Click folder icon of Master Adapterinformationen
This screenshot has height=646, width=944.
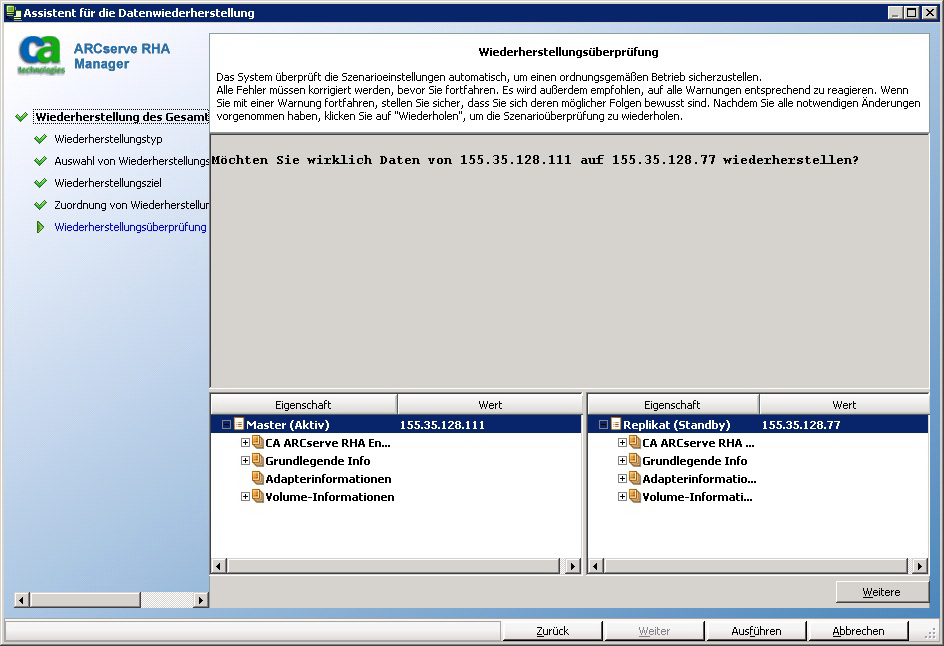click(x=258, y=479)
